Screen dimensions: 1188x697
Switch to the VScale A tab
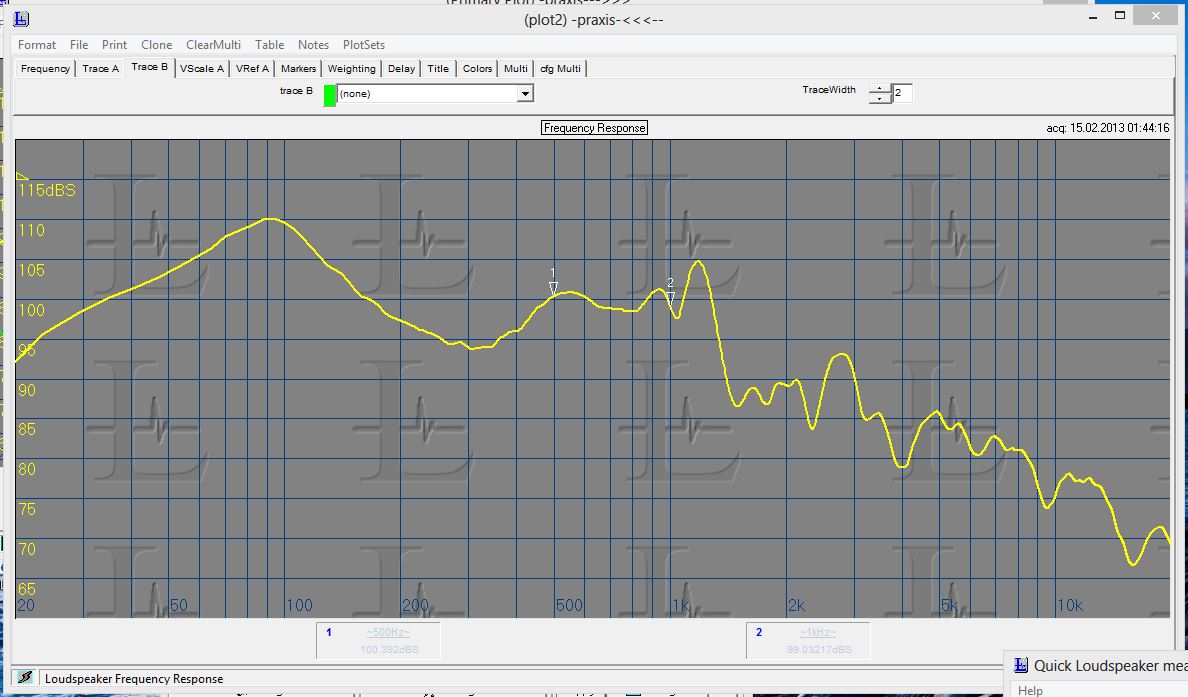click(202, 68)
